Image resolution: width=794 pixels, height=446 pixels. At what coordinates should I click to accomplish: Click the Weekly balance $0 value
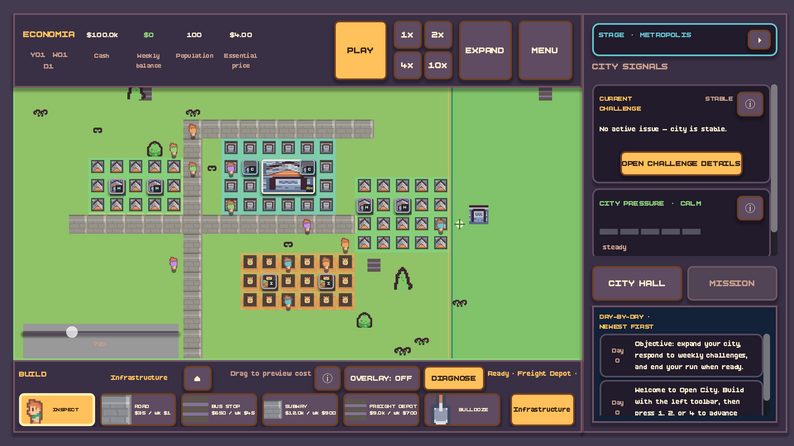click(x=148, y=35)
